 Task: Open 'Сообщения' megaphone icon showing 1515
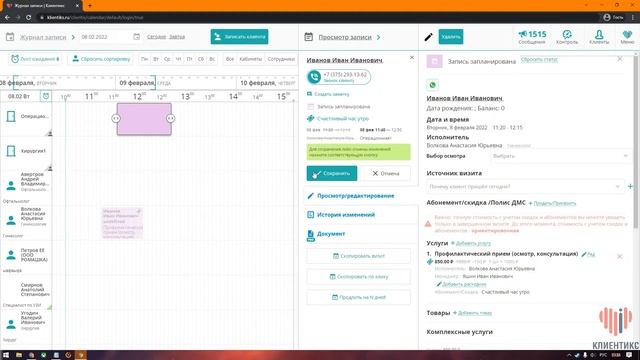(532, 37)
